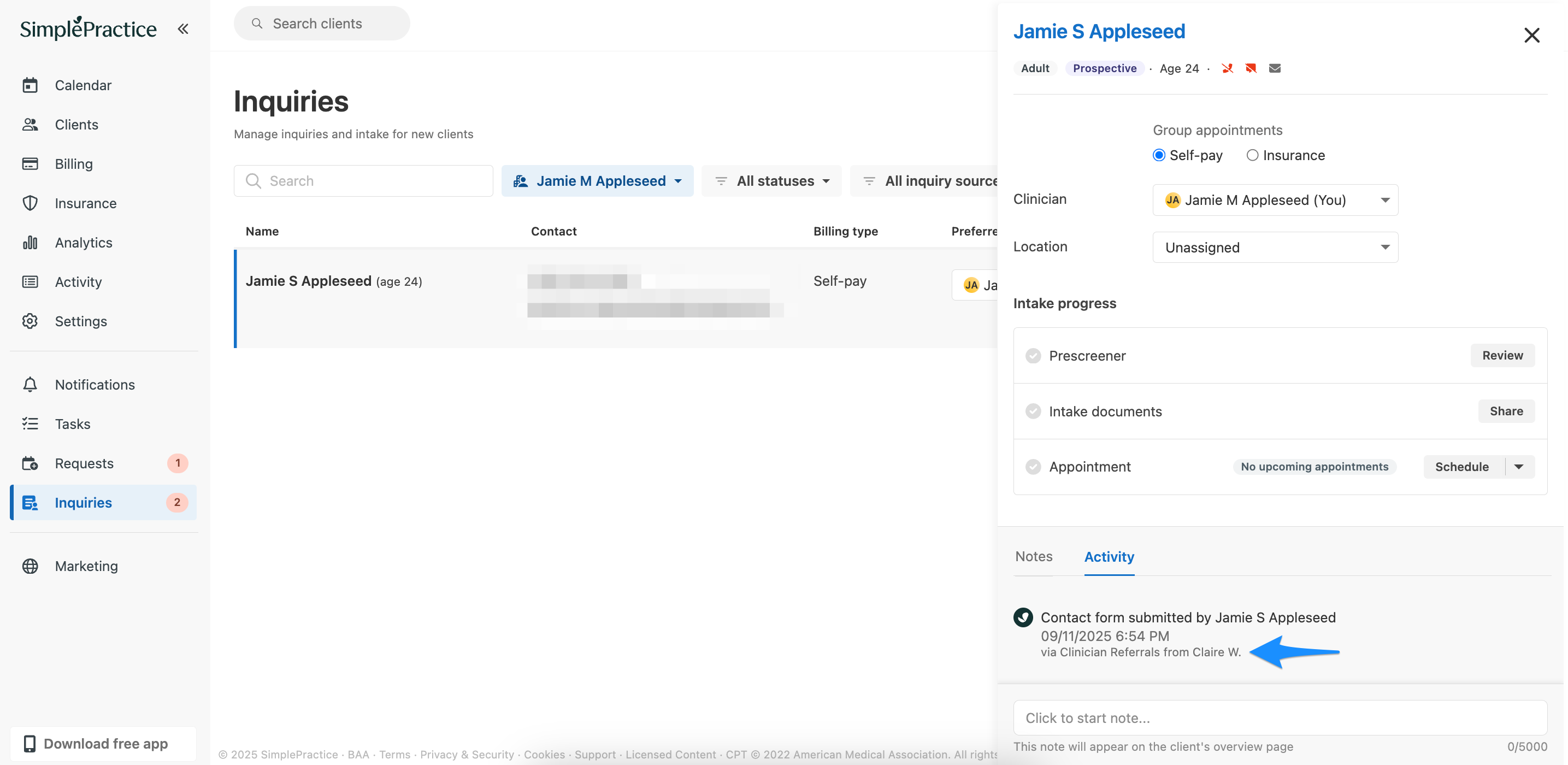Select the Inquiries form icon
1568x765 pixels.
[x=30, y=503]
